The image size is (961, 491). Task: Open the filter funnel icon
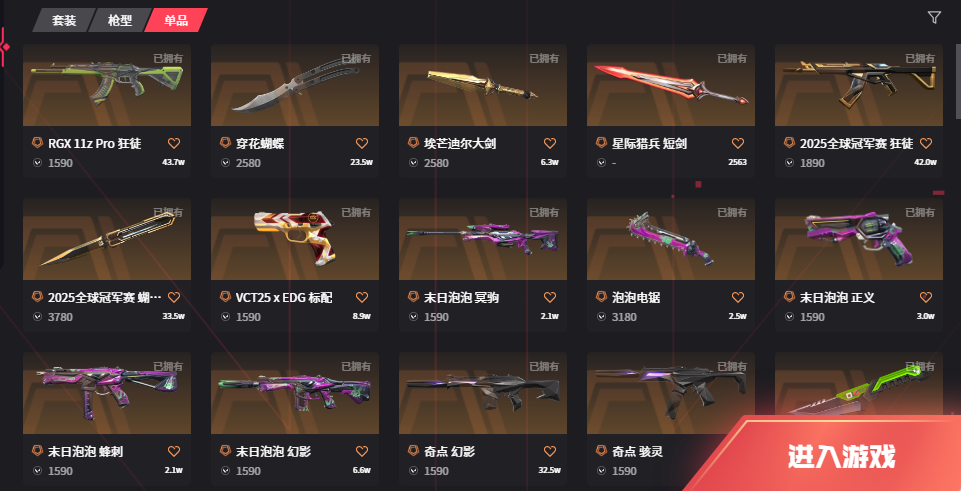pyautogui.click(x=933, y=18)
